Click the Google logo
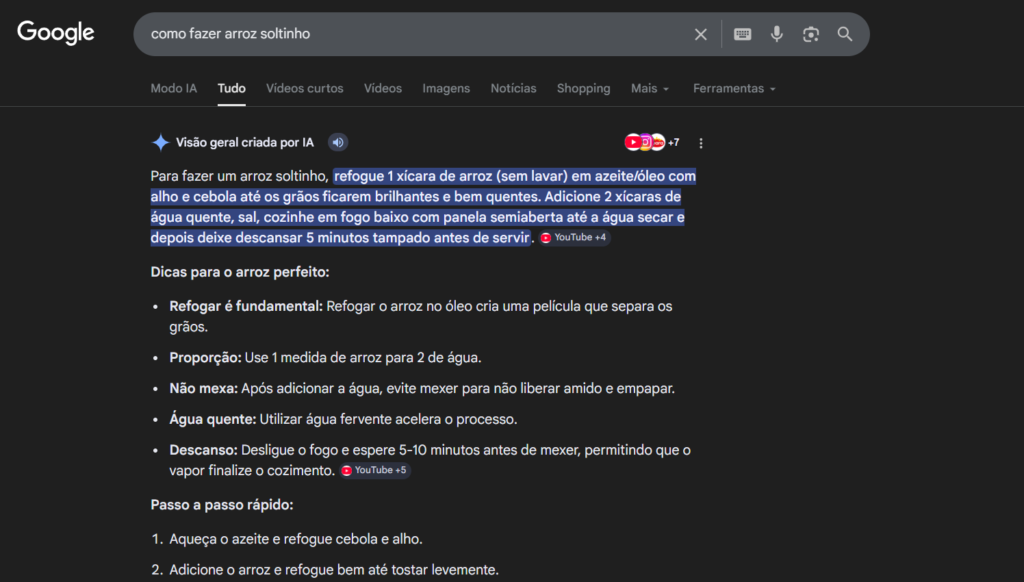Image resolution: width=1024 pixels, height=582 pixels. coord(55,33)
